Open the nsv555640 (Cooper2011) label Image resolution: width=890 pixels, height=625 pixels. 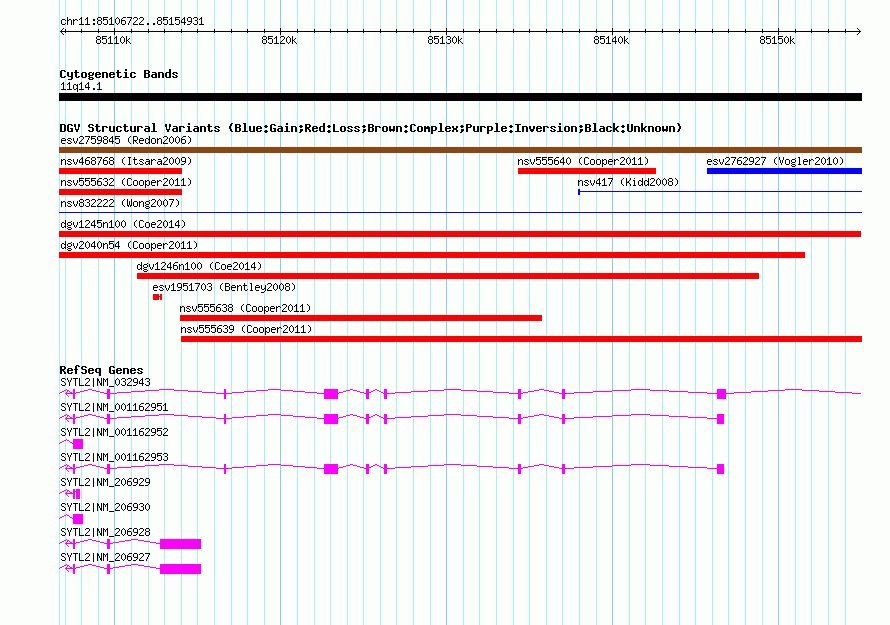click(x=583, y=161)
